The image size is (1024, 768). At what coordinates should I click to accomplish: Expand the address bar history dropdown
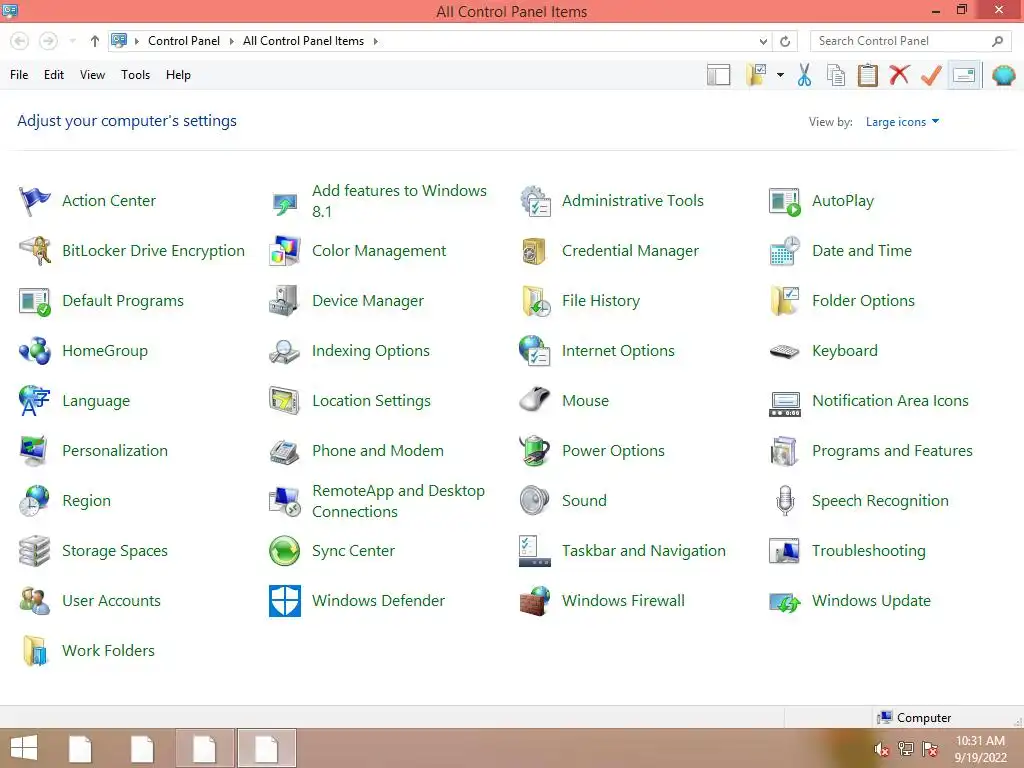pos(763,41)
